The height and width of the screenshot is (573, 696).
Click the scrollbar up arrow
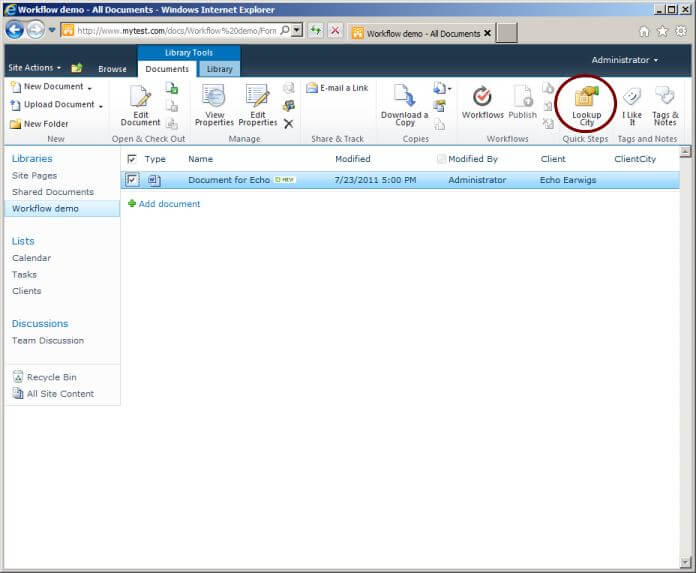point(685,152)
